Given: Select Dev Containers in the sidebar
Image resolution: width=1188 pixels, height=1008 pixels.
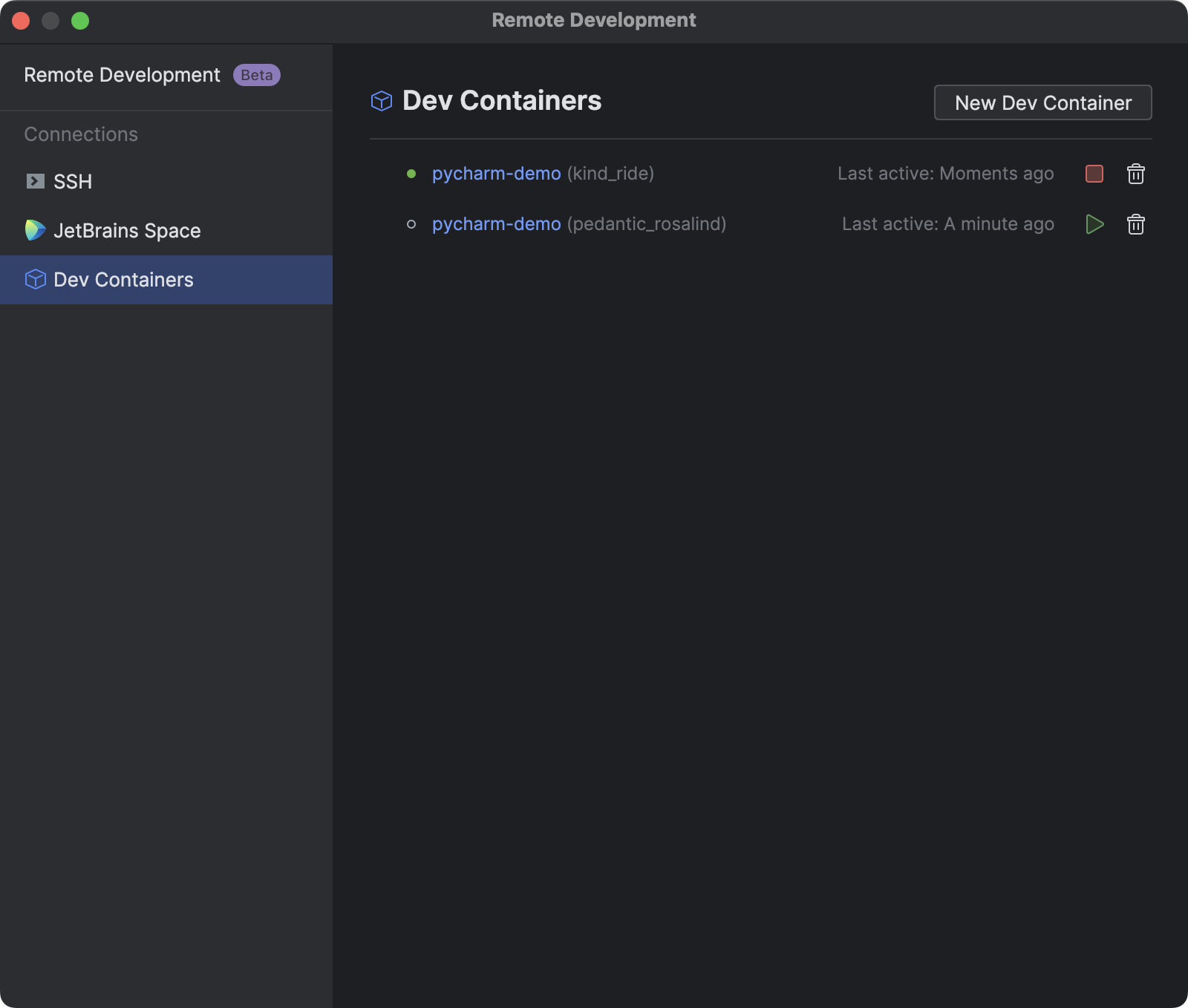Looking at the screenshot, I should [x=122, y=280].
